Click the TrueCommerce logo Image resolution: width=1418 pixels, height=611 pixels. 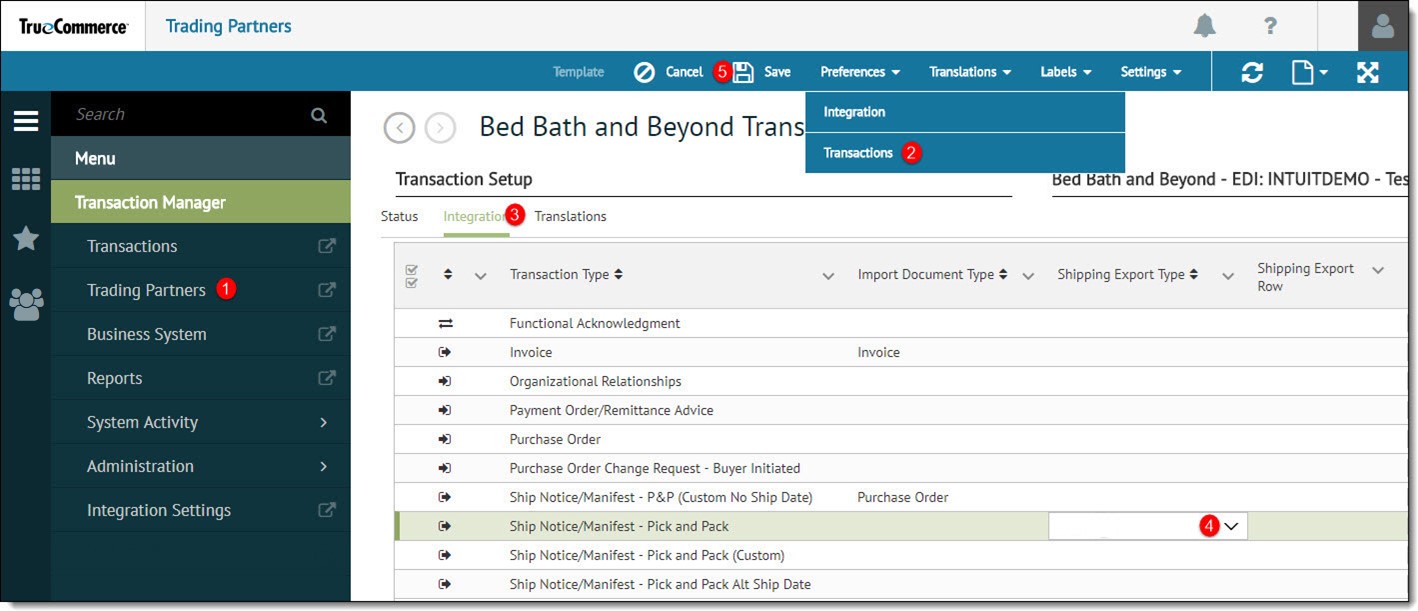coord(73,26)
